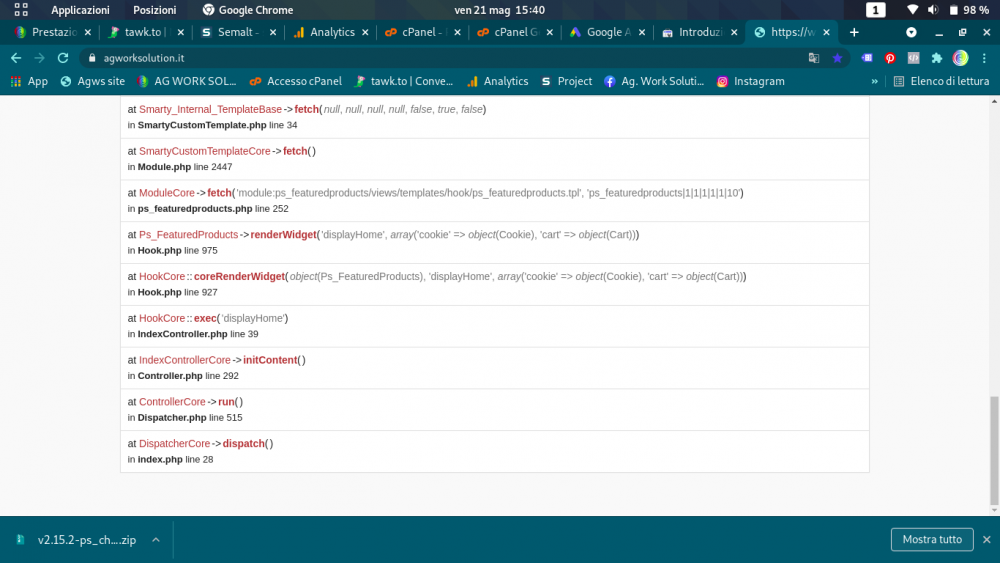Open the extensions puzzle icon
1000x563 pixels.
click(x=937, y=58)
